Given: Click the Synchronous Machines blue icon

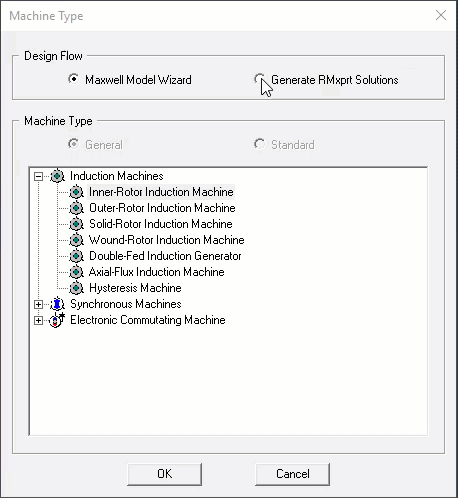Looking at the screenshot, I should 57,304.
